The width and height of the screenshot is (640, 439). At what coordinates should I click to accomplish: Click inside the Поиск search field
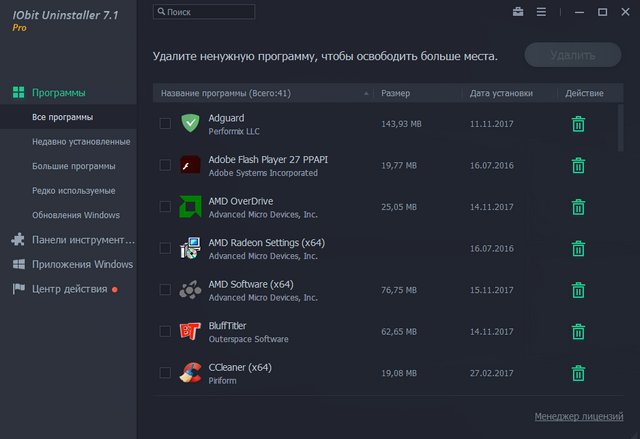(209, 12)
